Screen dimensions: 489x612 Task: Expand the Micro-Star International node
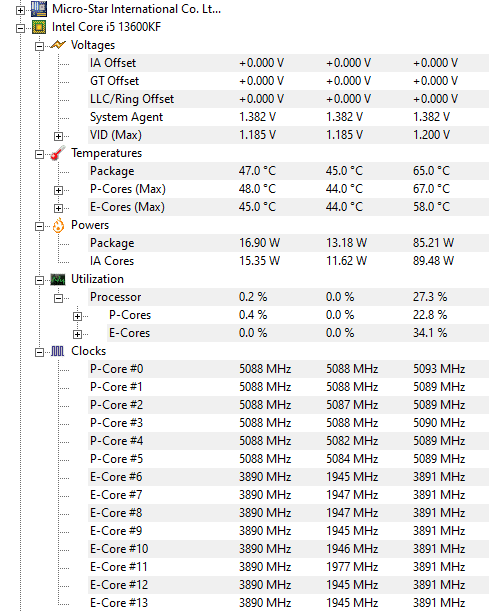click(20, 10)
